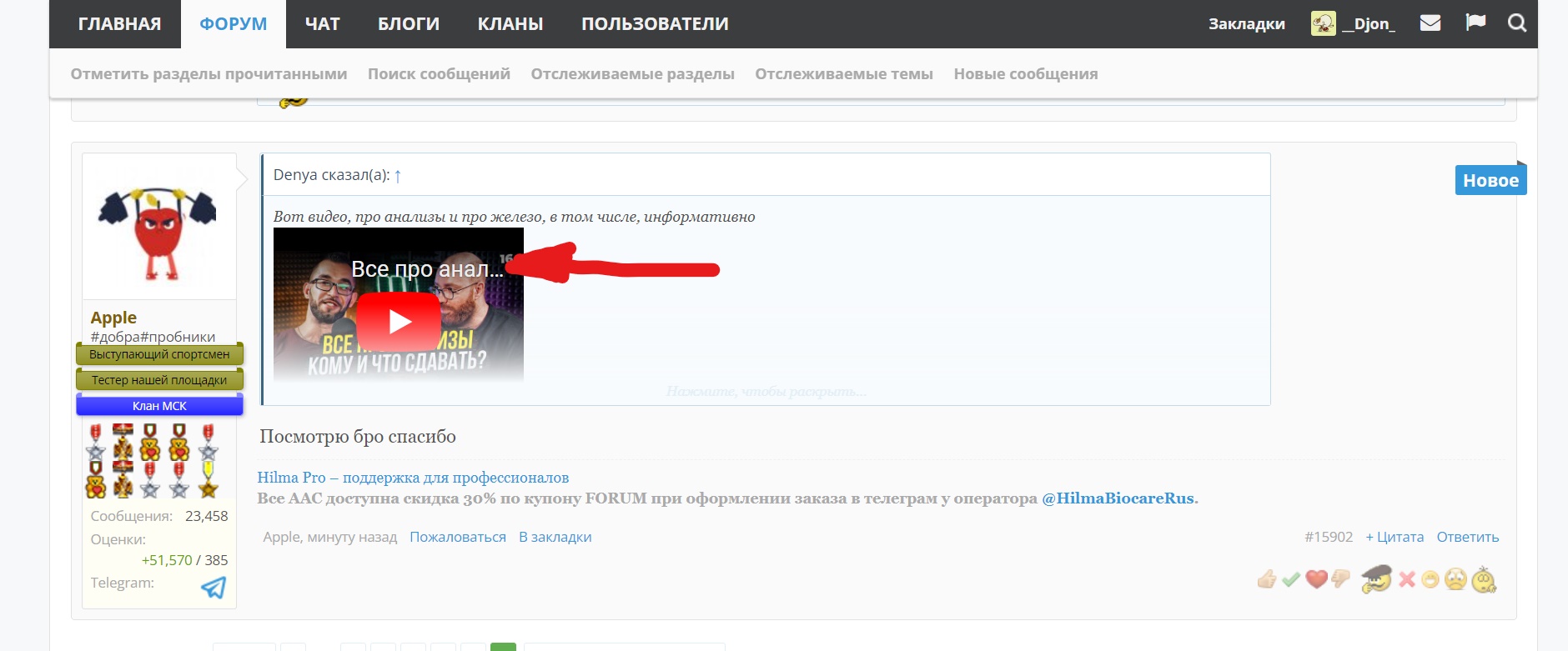Open Новые сообщения in the sub-navigation
Viewport: 1568px width, 651px height.
(x=1025, y=73)
